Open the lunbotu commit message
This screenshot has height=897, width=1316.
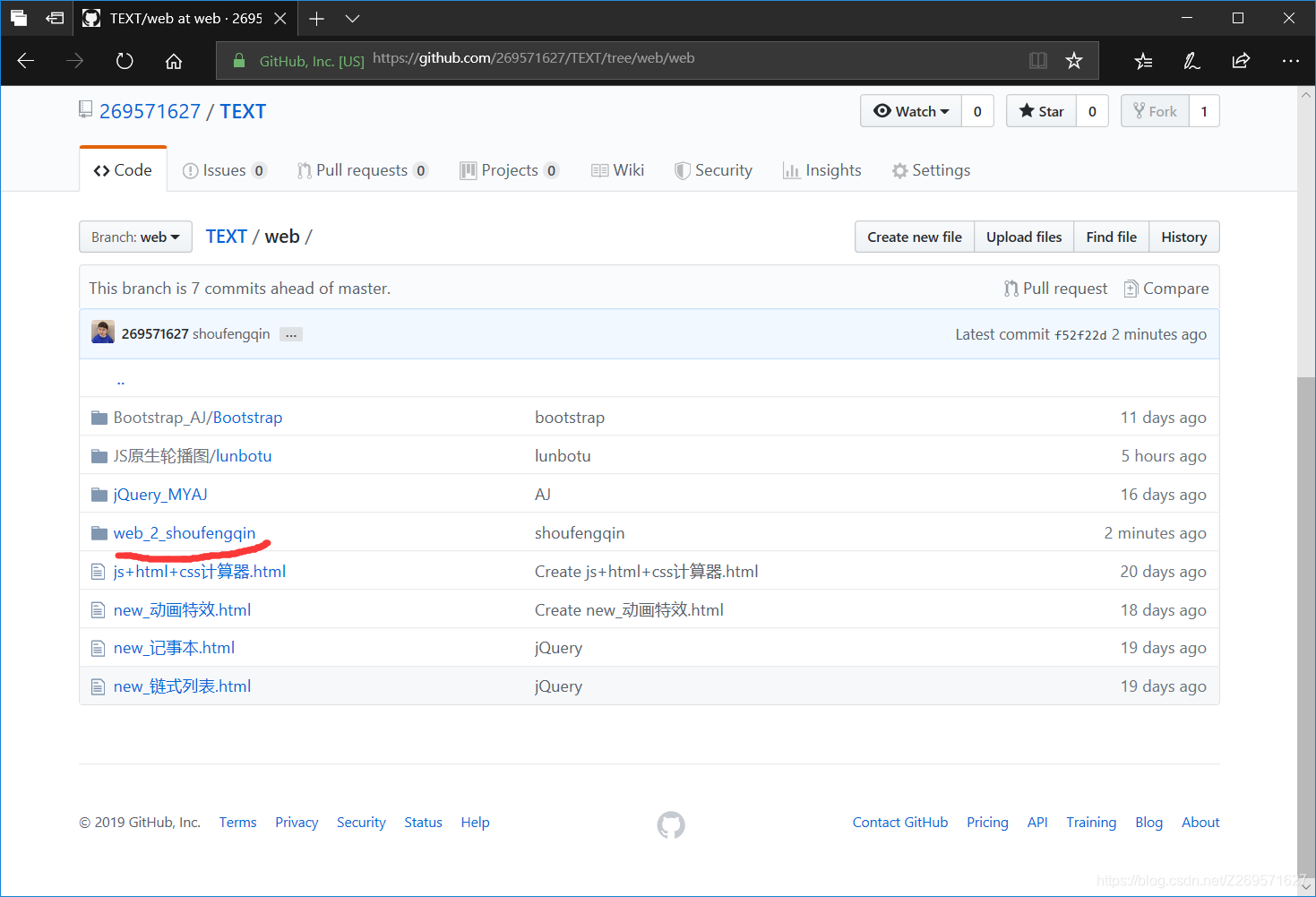coord(563,456)
